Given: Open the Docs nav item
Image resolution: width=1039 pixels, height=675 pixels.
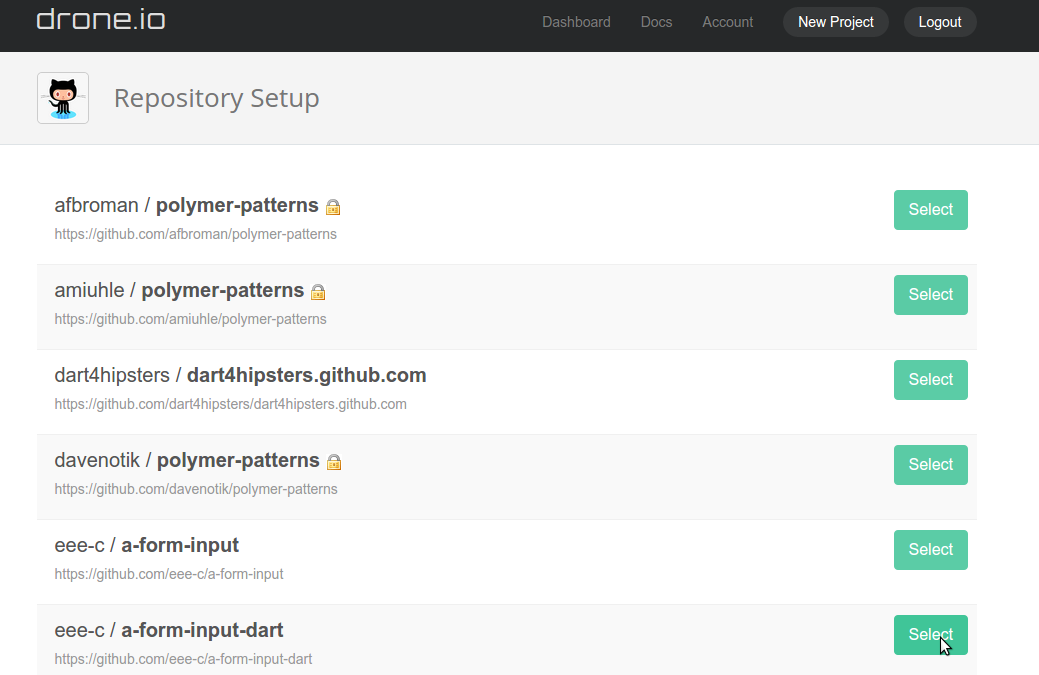Looking at the screenshot, I should pyautogui.click(x=656, y=22).
